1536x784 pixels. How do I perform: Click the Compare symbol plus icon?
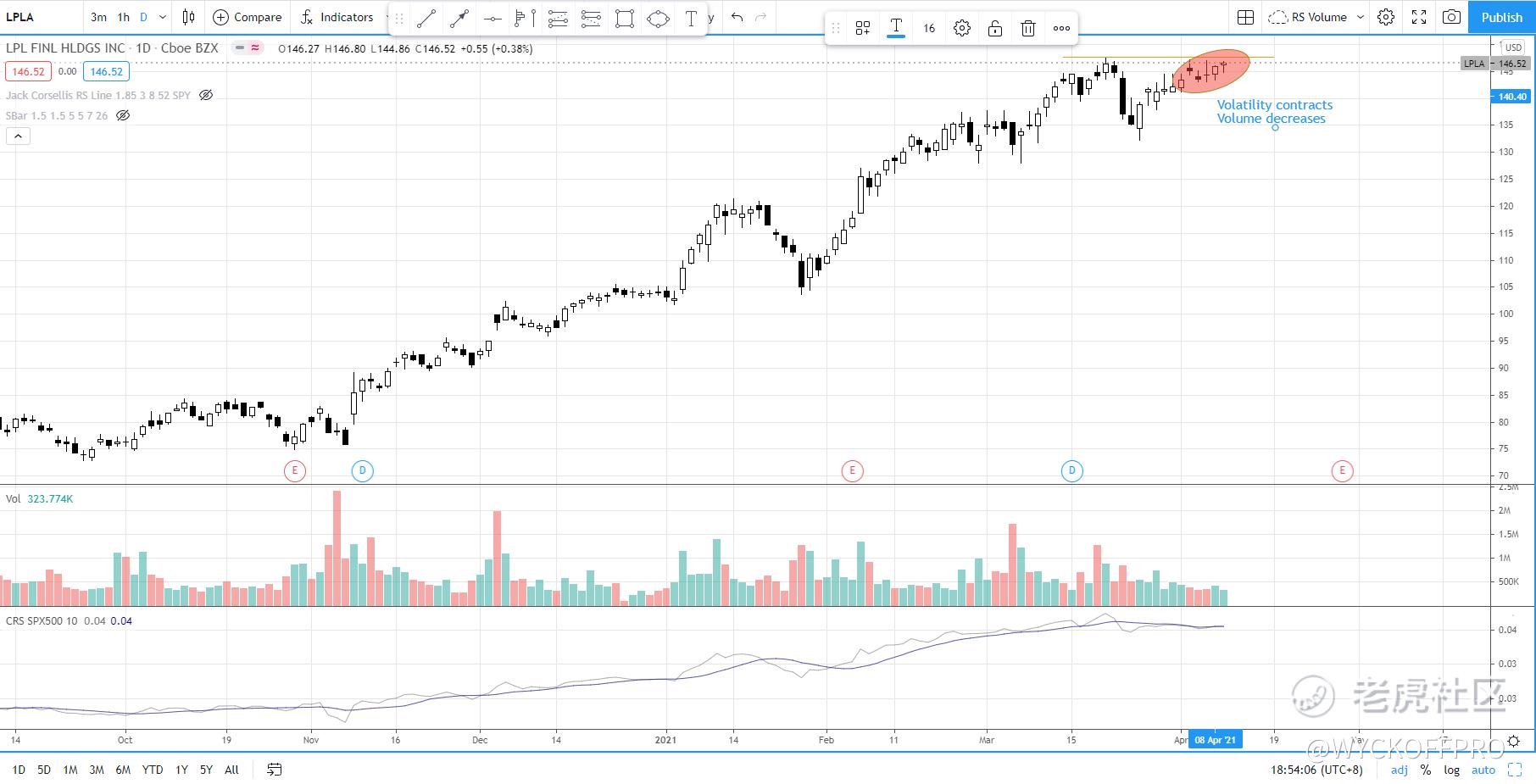tap(220, 17)
